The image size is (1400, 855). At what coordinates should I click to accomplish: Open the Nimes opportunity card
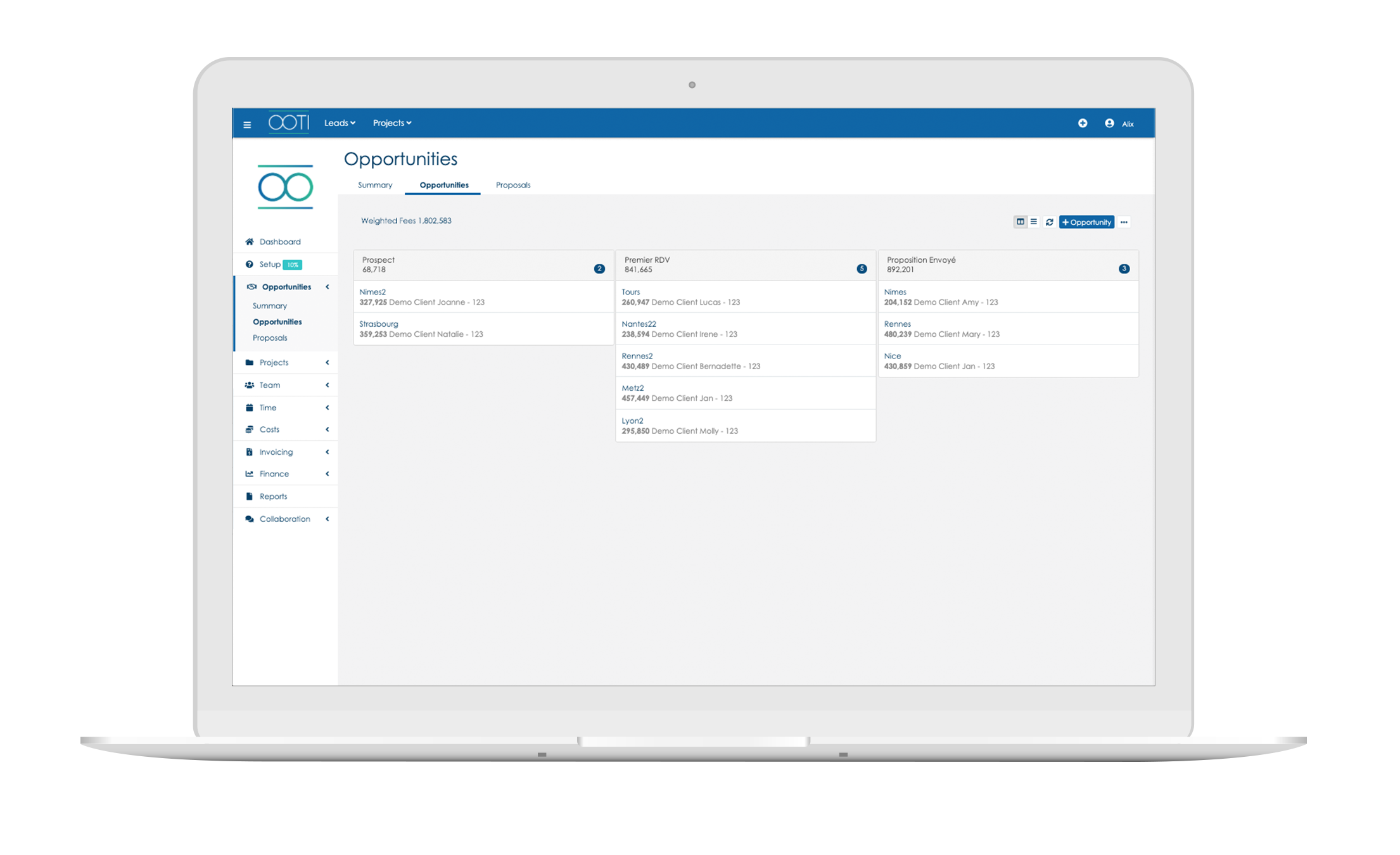pos(1008,297)
